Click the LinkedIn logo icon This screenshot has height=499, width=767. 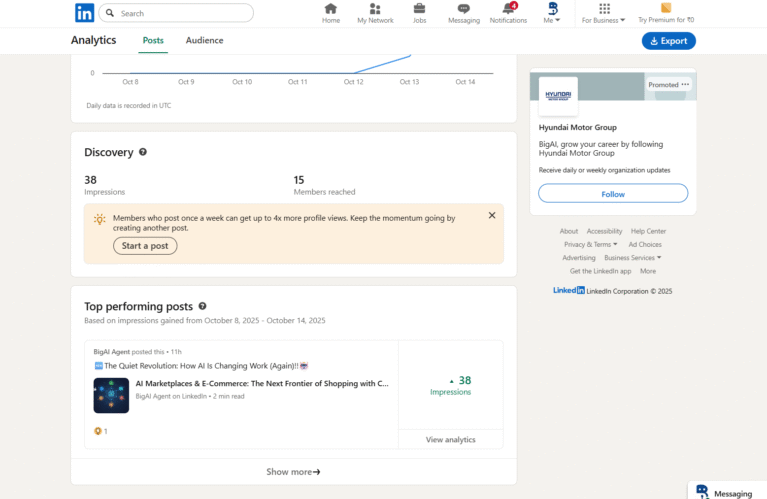click(x=84, y=13)
